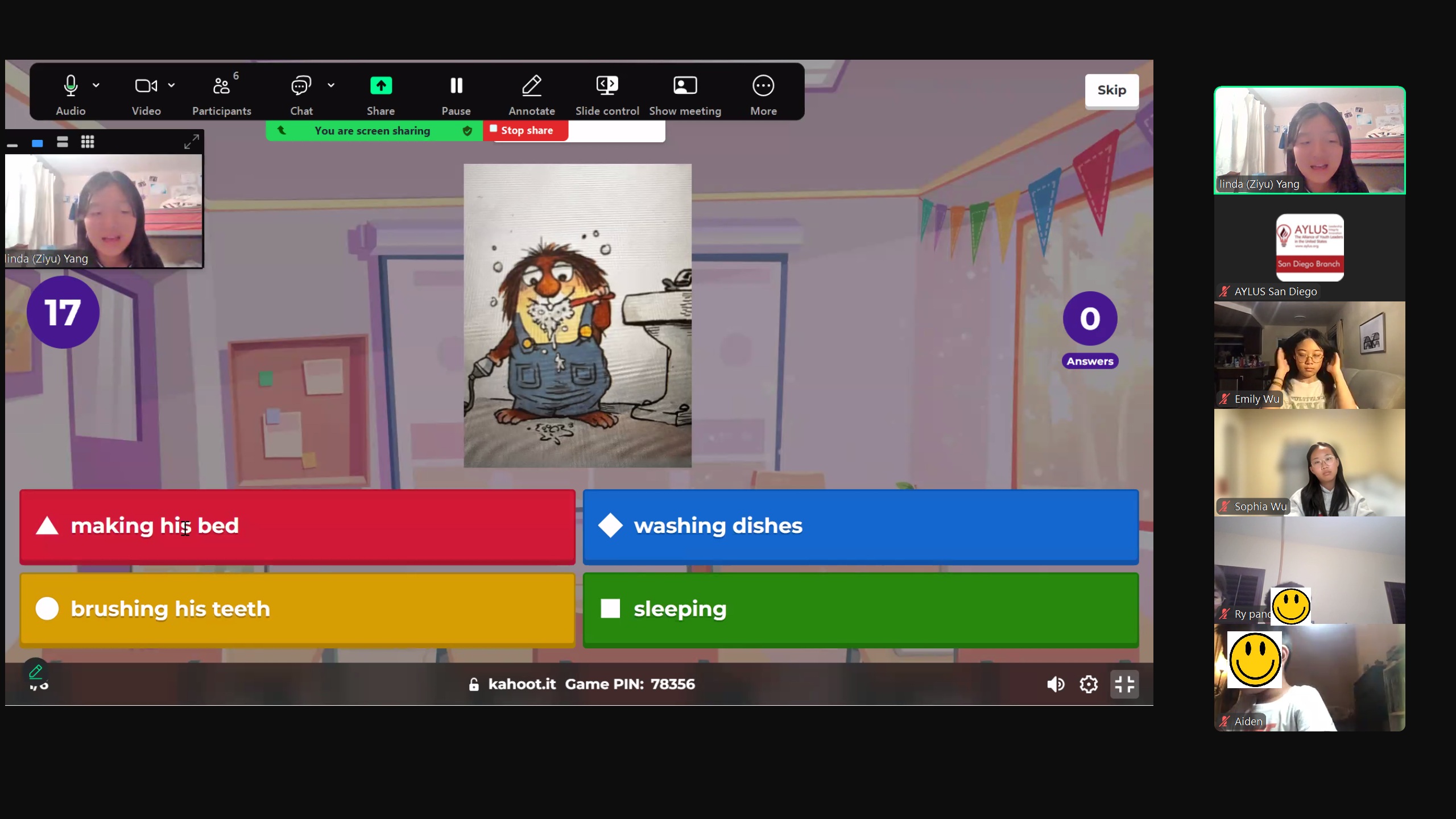Click the green Share screen icon

380,86
